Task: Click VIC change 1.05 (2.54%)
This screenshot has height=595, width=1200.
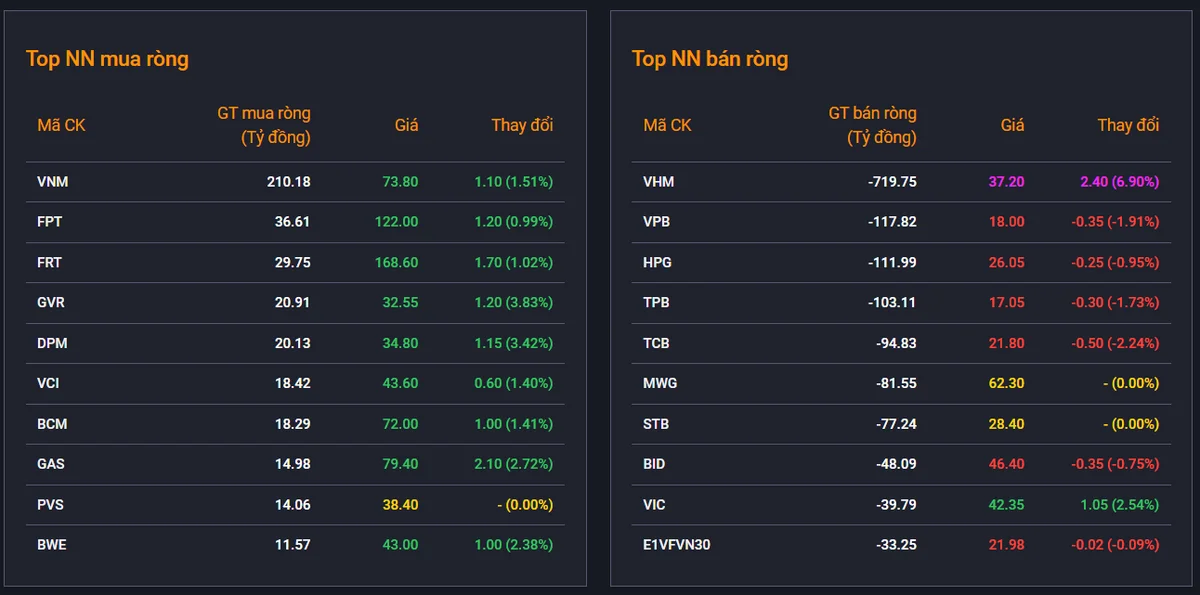Action: coord(1119,505)
